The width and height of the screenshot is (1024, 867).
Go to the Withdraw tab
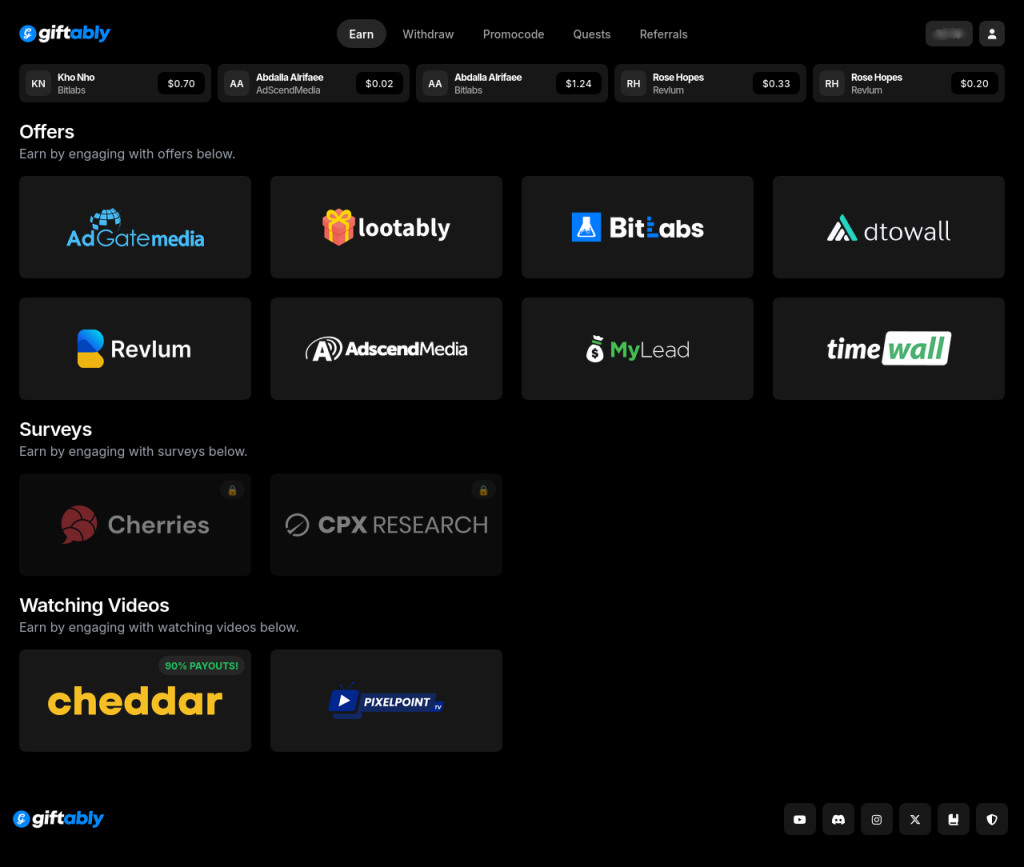(x=428, y=34)
